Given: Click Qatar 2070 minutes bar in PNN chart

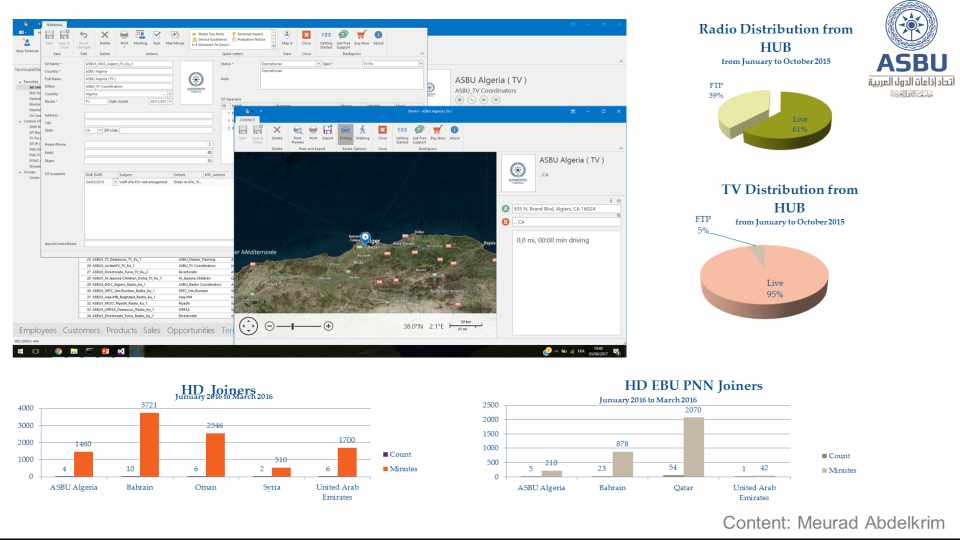Looking at the screenshot, I should point(693,447).
